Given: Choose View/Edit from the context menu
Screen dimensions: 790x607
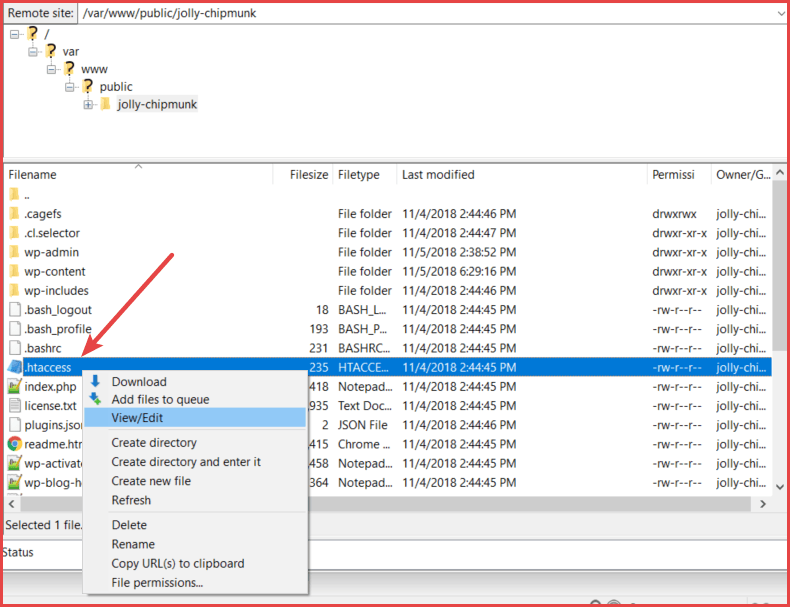Looking at the screenshot, I should (195, 418).
